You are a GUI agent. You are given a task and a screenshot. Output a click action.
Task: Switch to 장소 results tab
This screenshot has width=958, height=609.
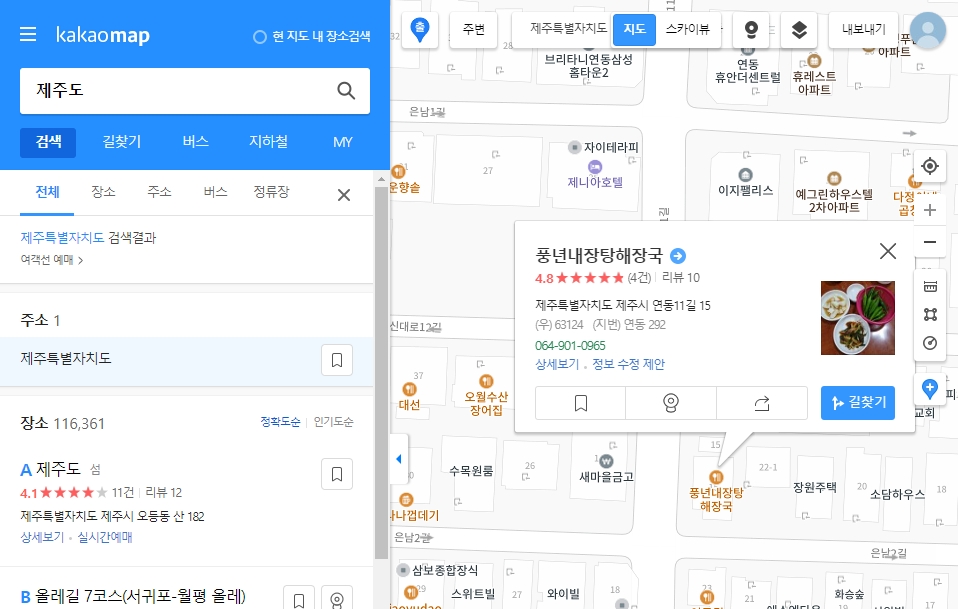[103, 192]
